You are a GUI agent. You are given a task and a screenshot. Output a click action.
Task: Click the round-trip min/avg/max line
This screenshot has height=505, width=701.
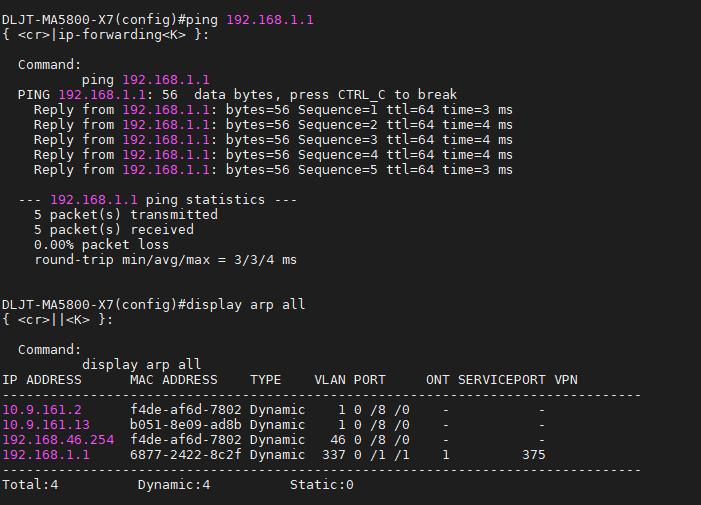point(165,260)
